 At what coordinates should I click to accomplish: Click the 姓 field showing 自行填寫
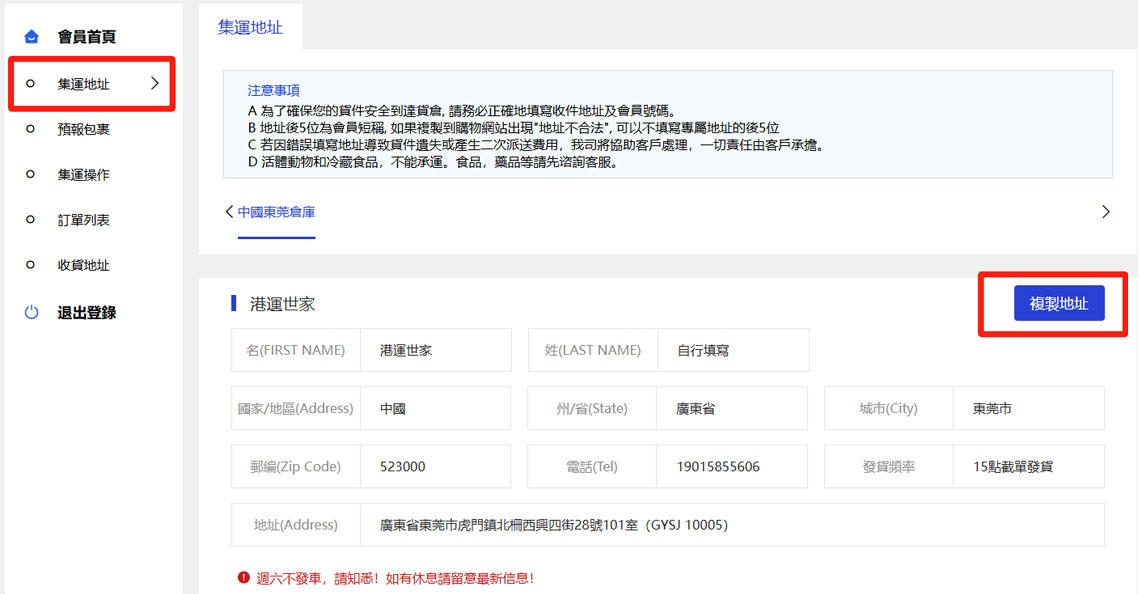(731, 351)
